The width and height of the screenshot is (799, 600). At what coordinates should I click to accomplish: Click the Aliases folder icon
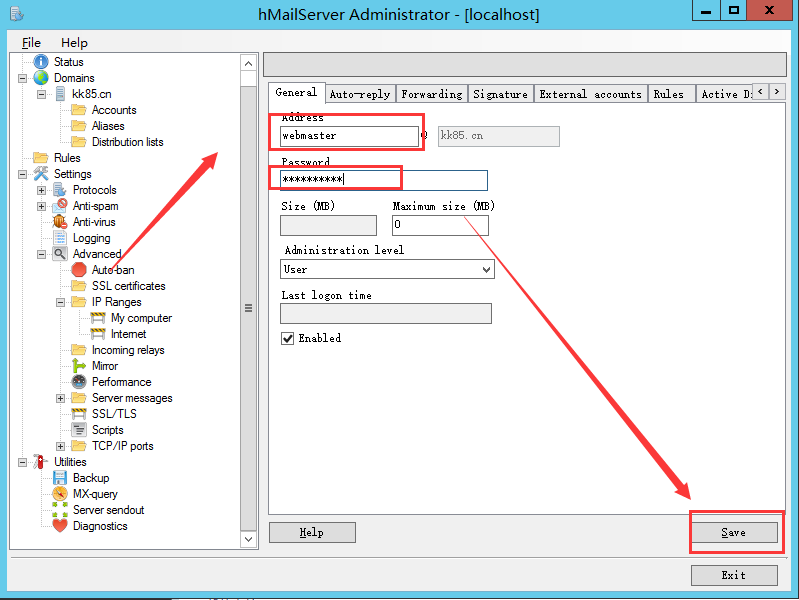[x=78, y=125]
